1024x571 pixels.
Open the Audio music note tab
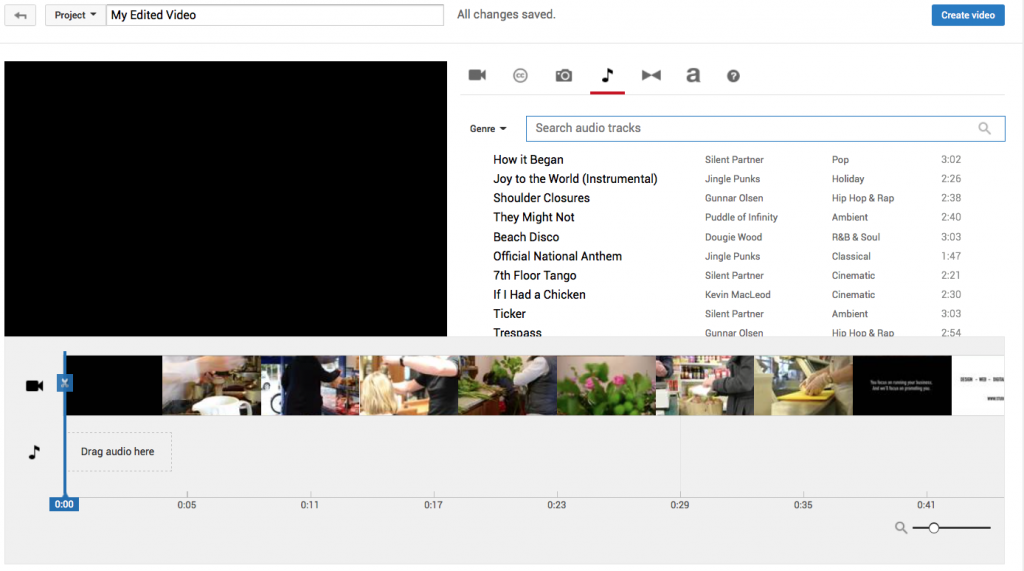[x=607, y=75]
